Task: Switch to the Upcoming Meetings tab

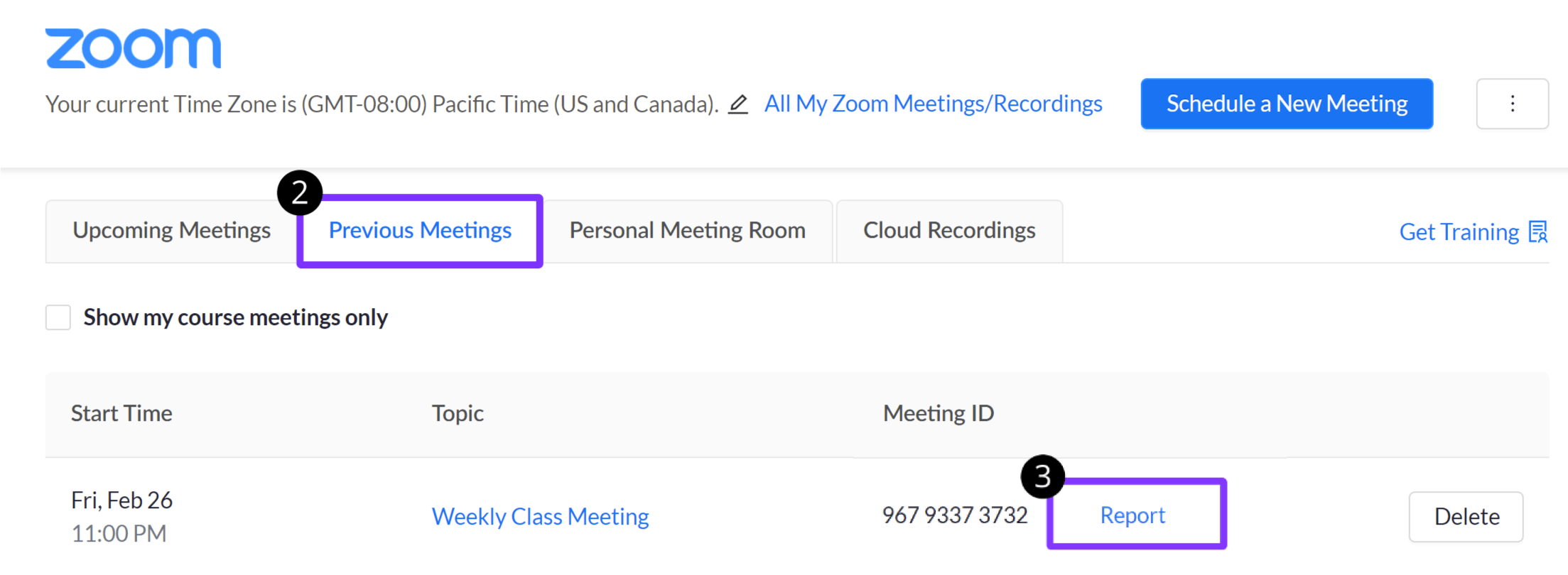Action: pos(172,230)
